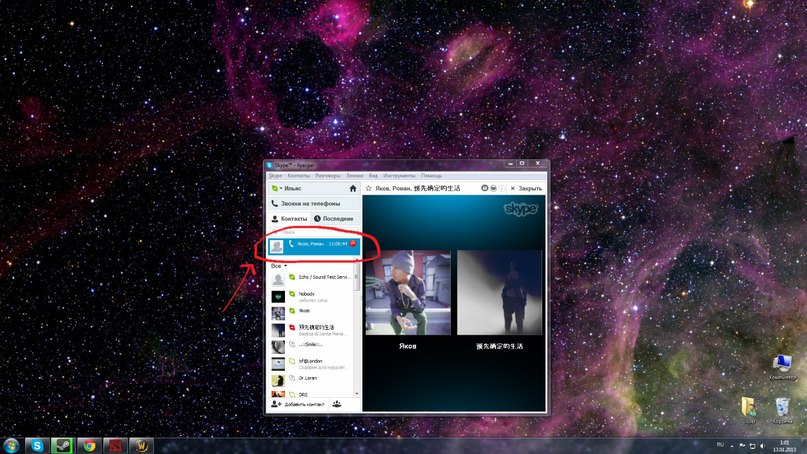Click the Nobody contact avatar

click(278, 296)
